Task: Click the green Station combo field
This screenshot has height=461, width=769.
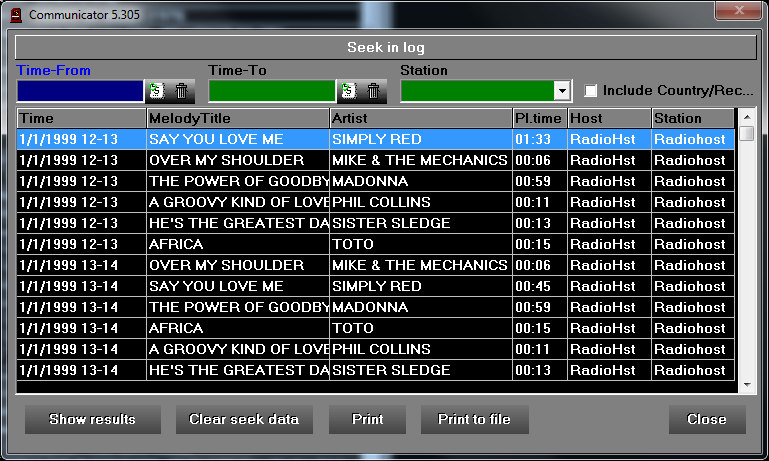Action: (478, 91)
